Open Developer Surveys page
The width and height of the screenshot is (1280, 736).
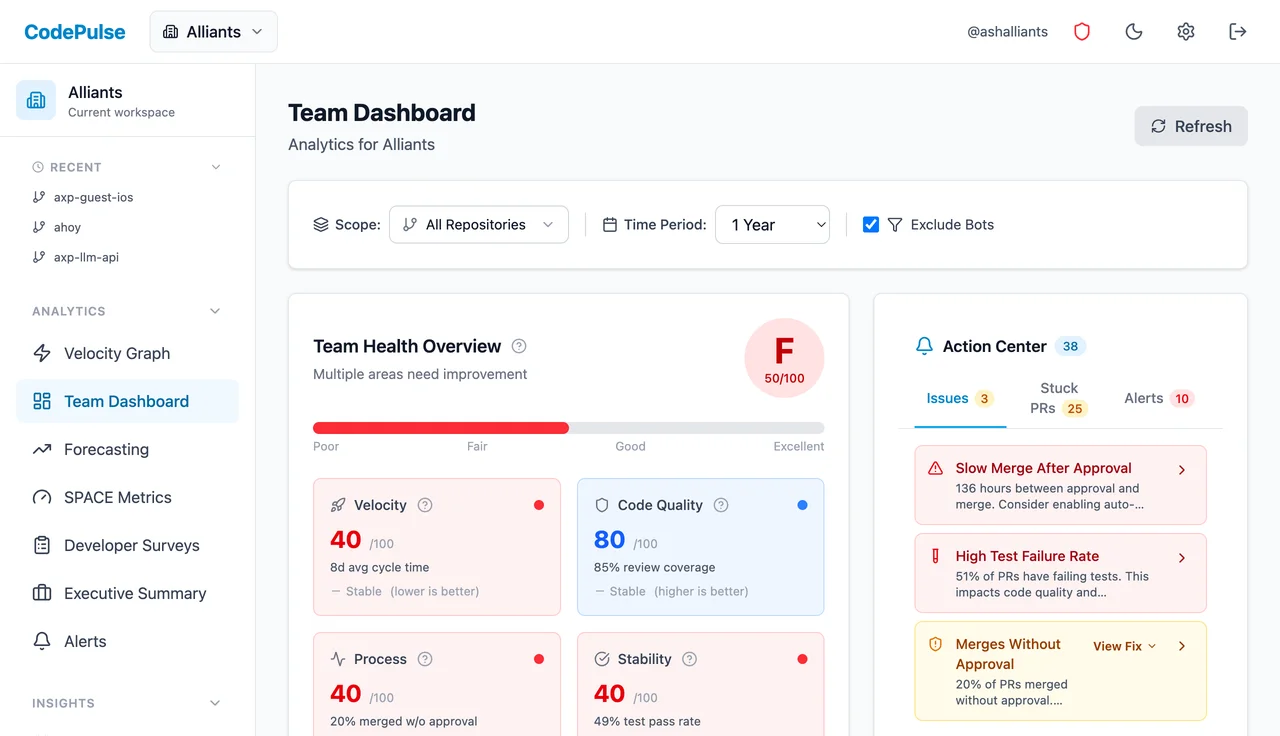point(128,545)
